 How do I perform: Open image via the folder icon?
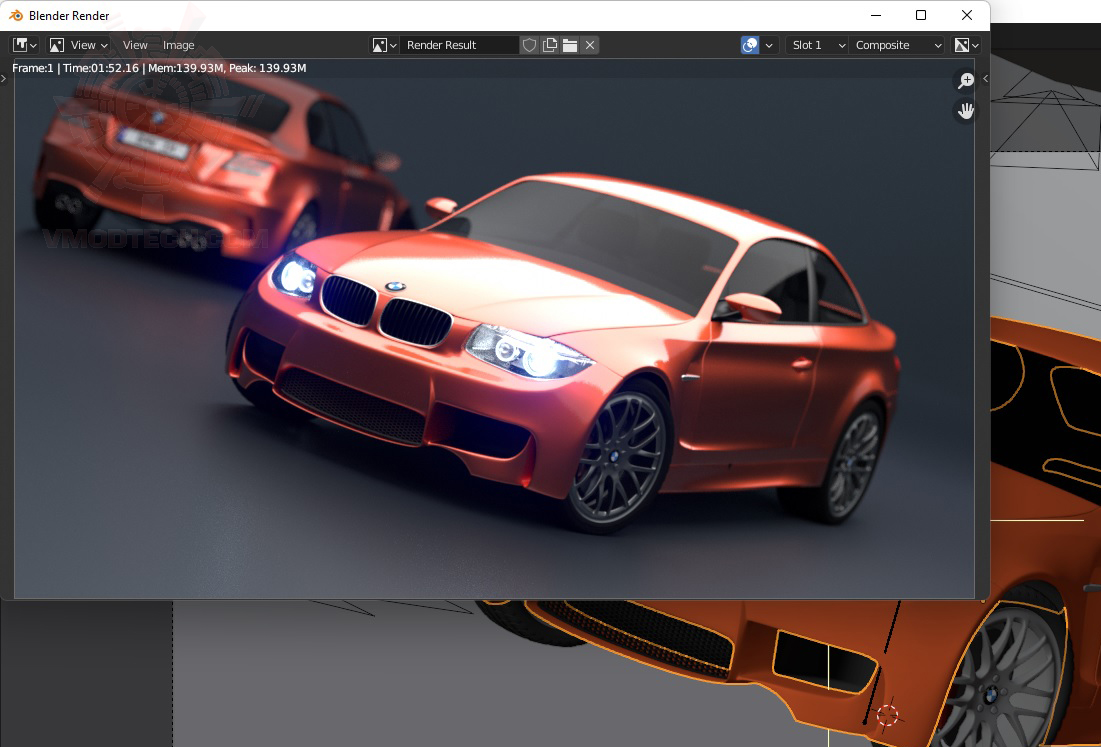(x=570, y=45)
